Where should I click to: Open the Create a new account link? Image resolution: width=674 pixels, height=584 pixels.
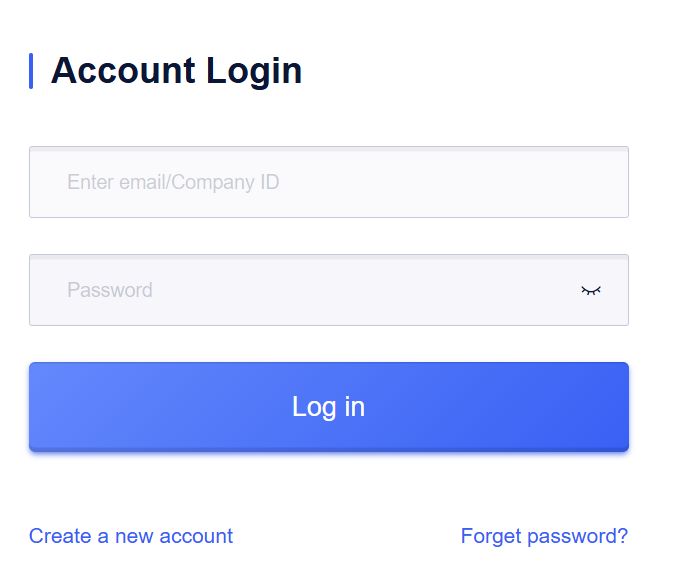131,536
